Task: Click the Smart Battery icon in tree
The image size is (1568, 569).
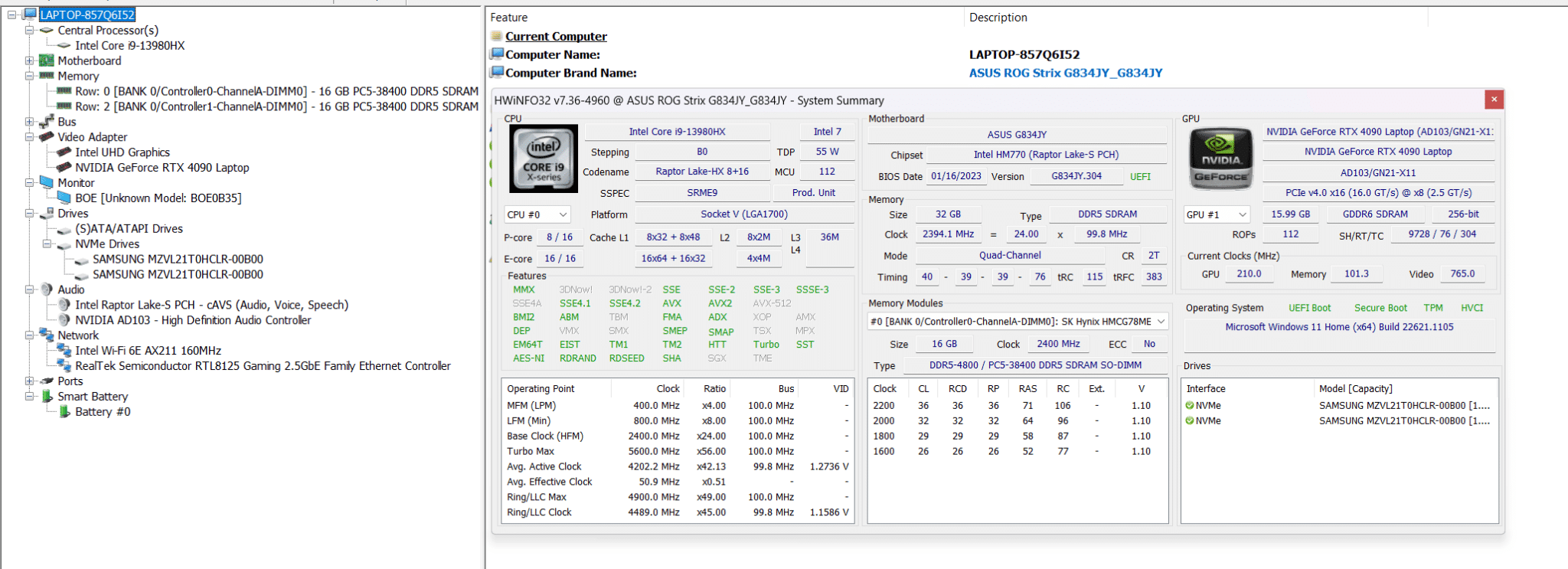Action: pyautogui.click(x=47, y=397)
